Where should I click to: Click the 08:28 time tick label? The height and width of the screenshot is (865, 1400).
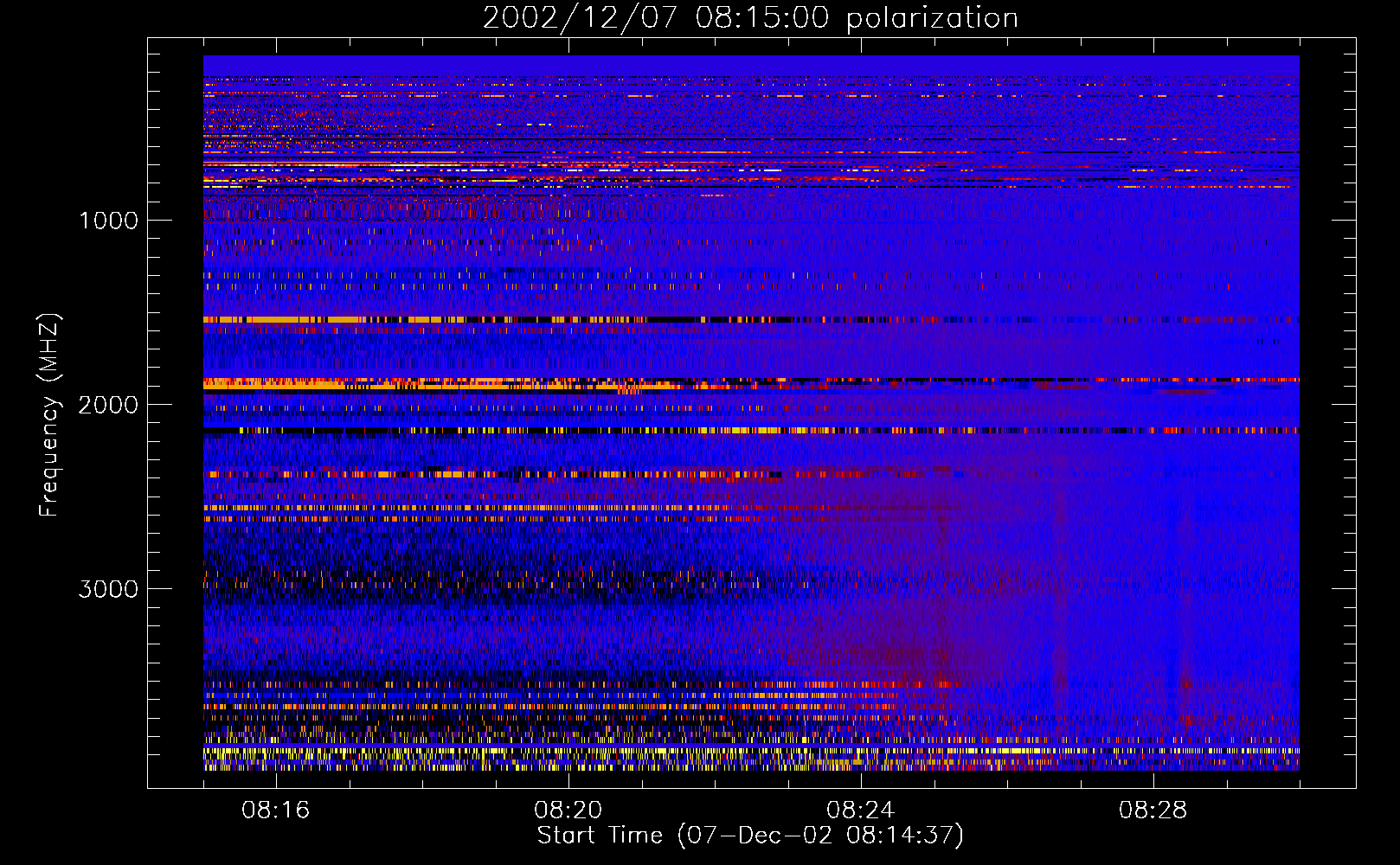coord(1153,811)
